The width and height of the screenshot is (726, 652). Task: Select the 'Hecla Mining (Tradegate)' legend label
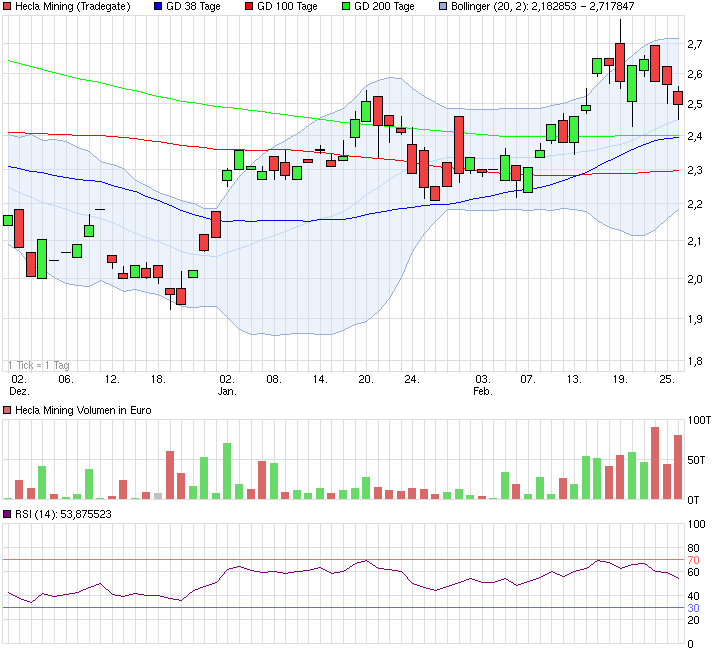pos(73,6)
